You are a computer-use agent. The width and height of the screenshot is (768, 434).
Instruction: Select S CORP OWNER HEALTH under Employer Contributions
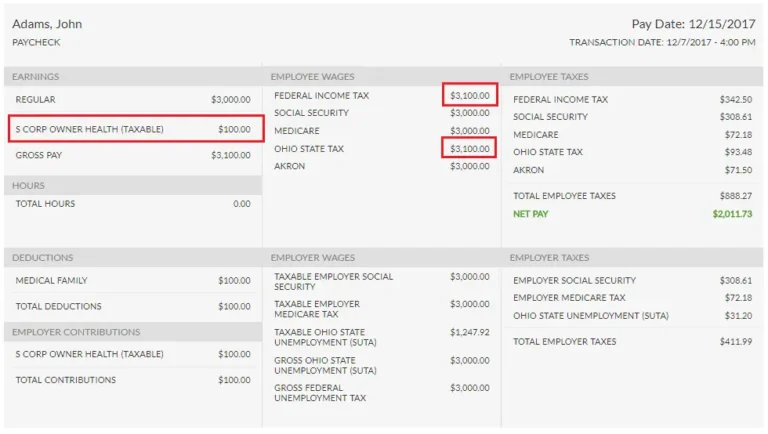click(x=89, y=354)
